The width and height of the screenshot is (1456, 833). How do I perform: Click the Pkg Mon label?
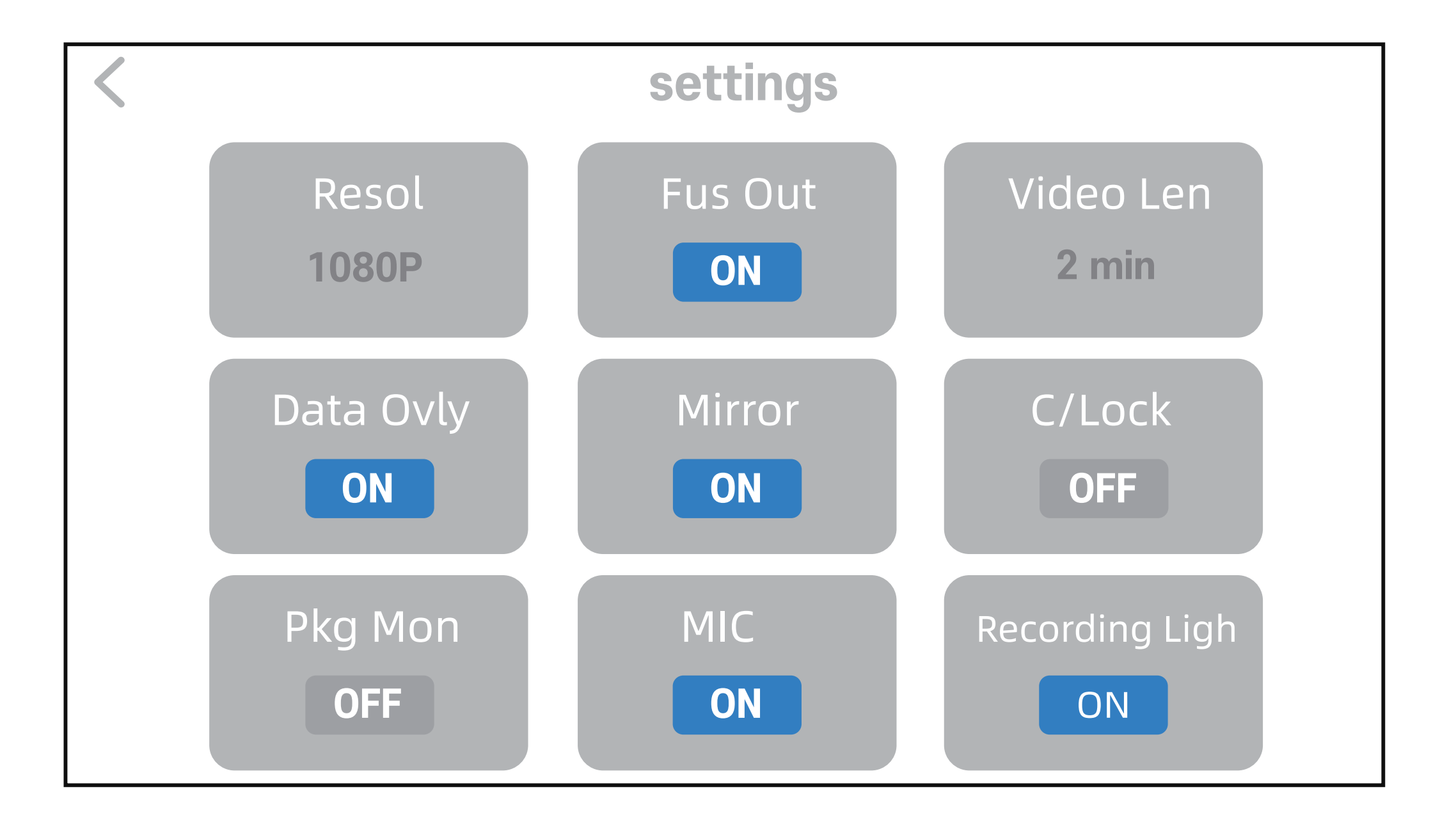point(372,628)
